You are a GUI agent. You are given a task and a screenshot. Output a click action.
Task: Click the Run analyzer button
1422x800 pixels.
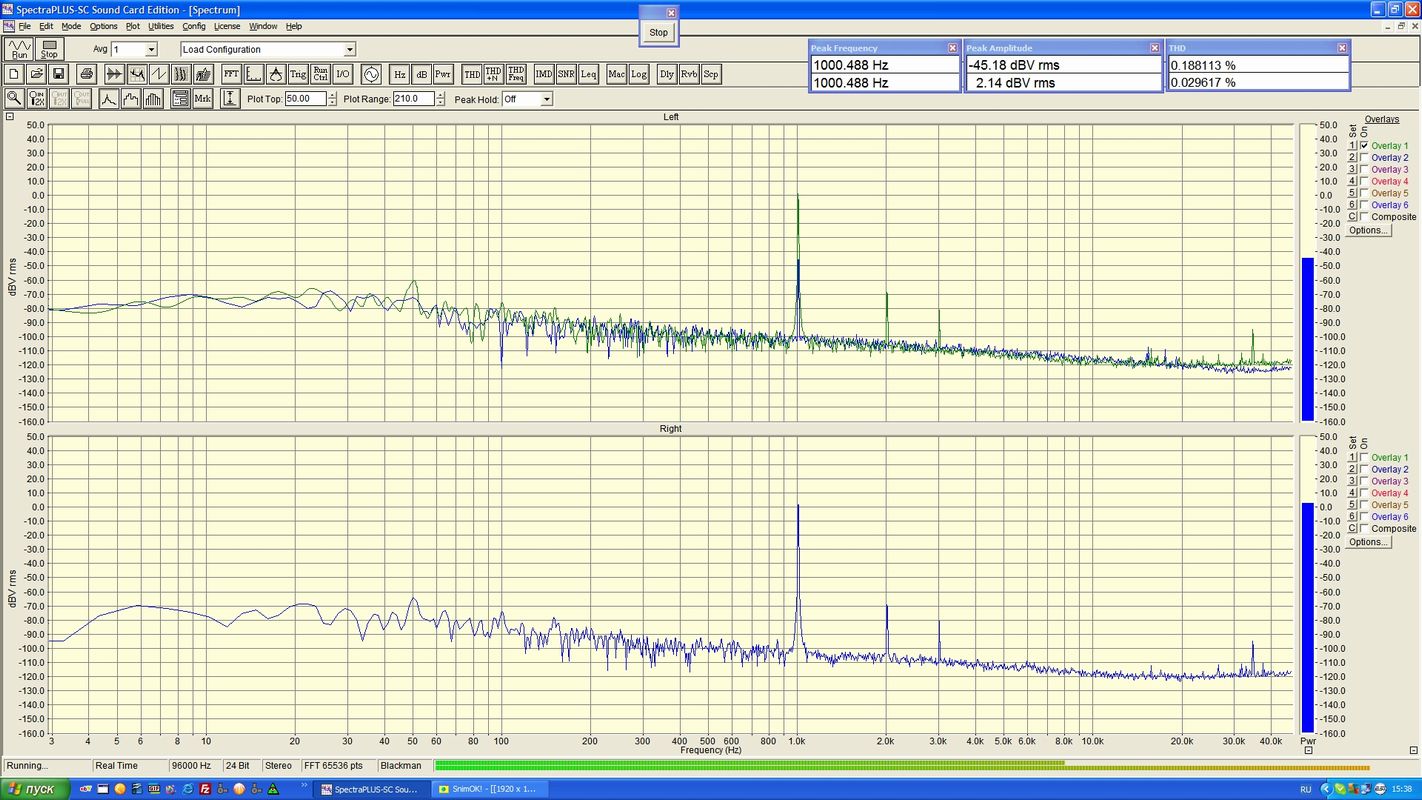click(x=19, y=49)
